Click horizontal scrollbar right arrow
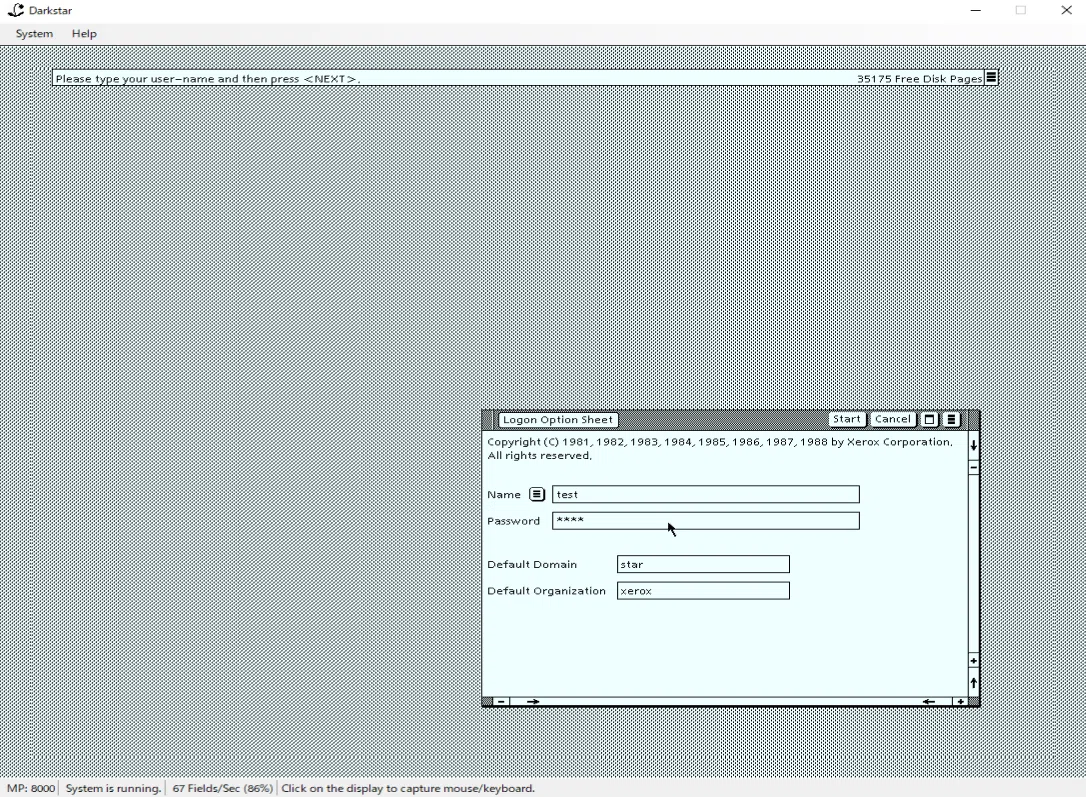1086x797 pixels. 533,701
